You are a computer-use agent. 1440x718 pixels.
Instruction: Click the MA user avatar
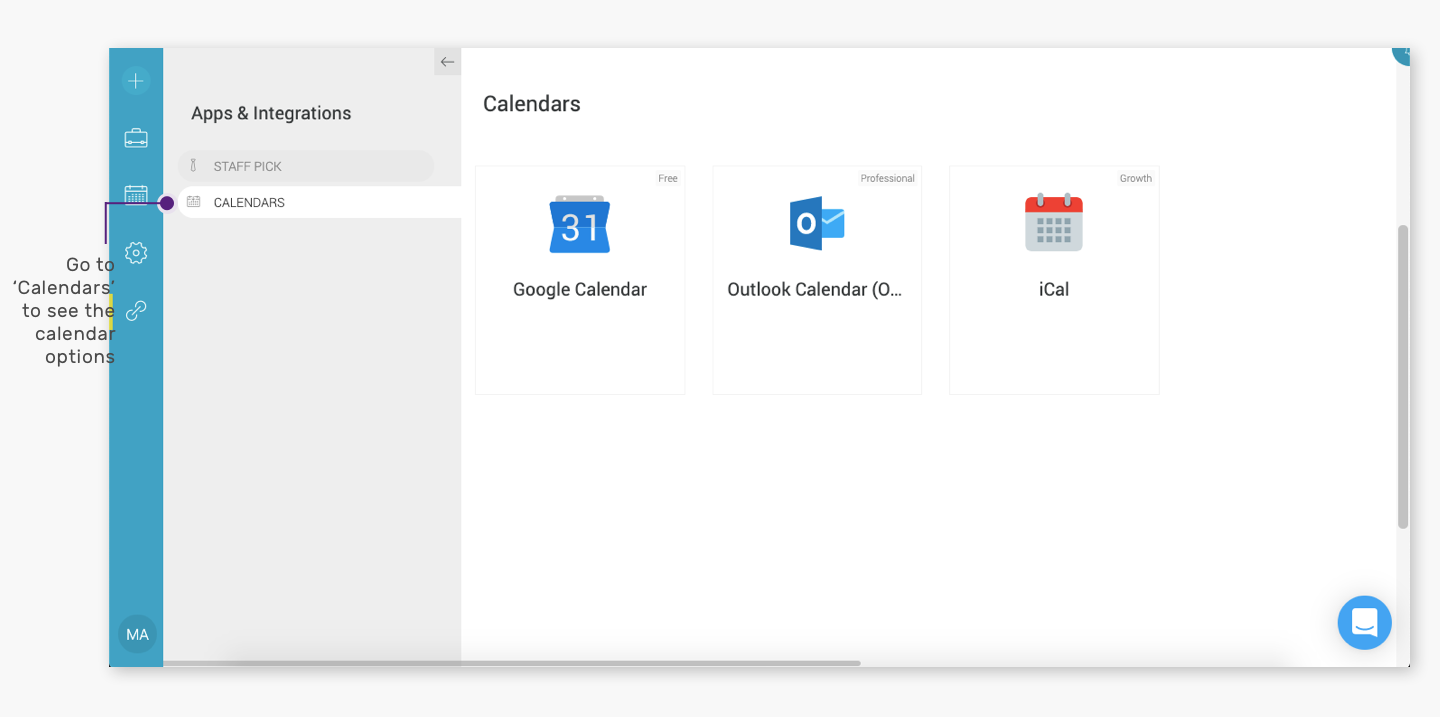[137, 634]
